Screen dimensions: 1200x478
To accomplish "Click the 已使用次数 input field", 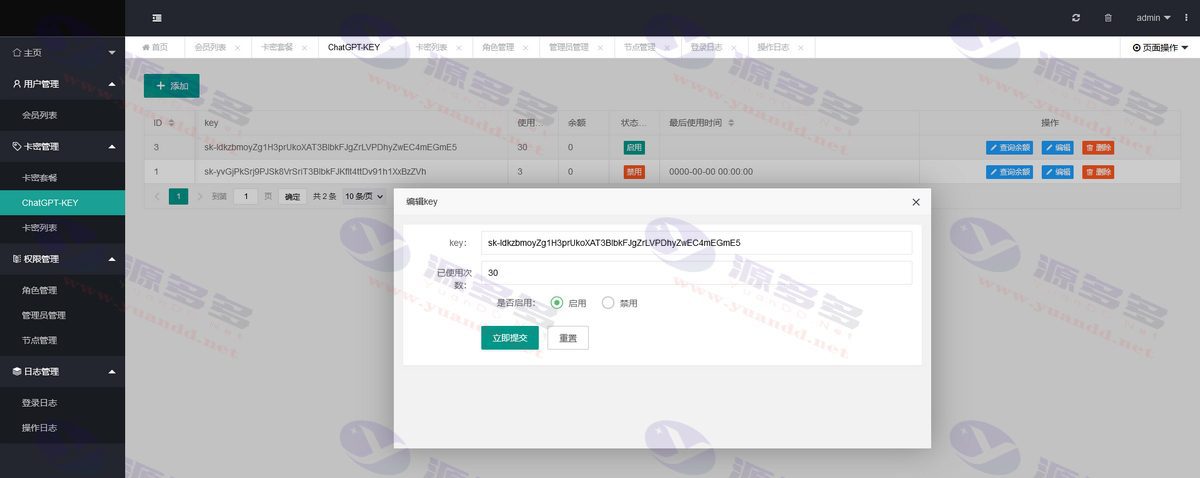I will (x=696, y=273).
